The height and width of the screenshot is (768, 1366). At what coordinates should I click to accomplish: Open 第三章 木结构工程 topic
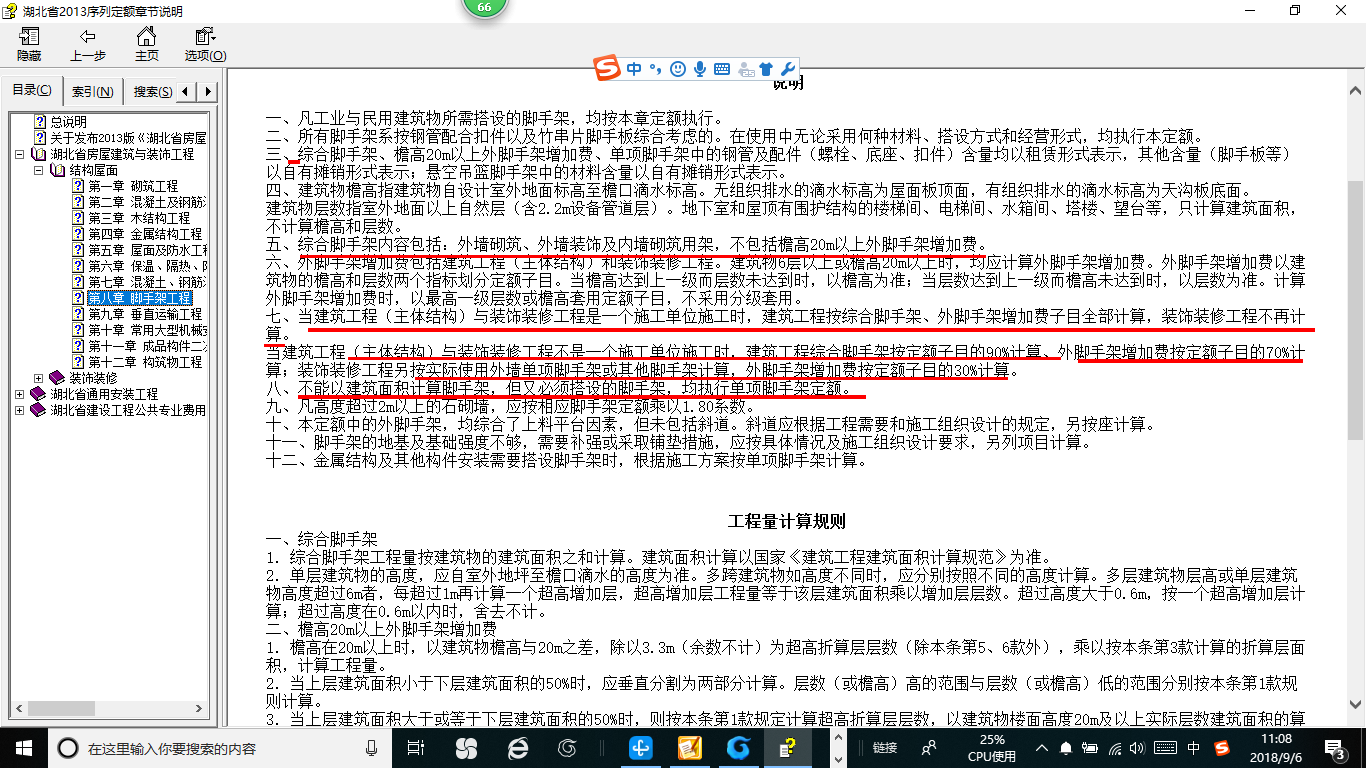(139, 218)
